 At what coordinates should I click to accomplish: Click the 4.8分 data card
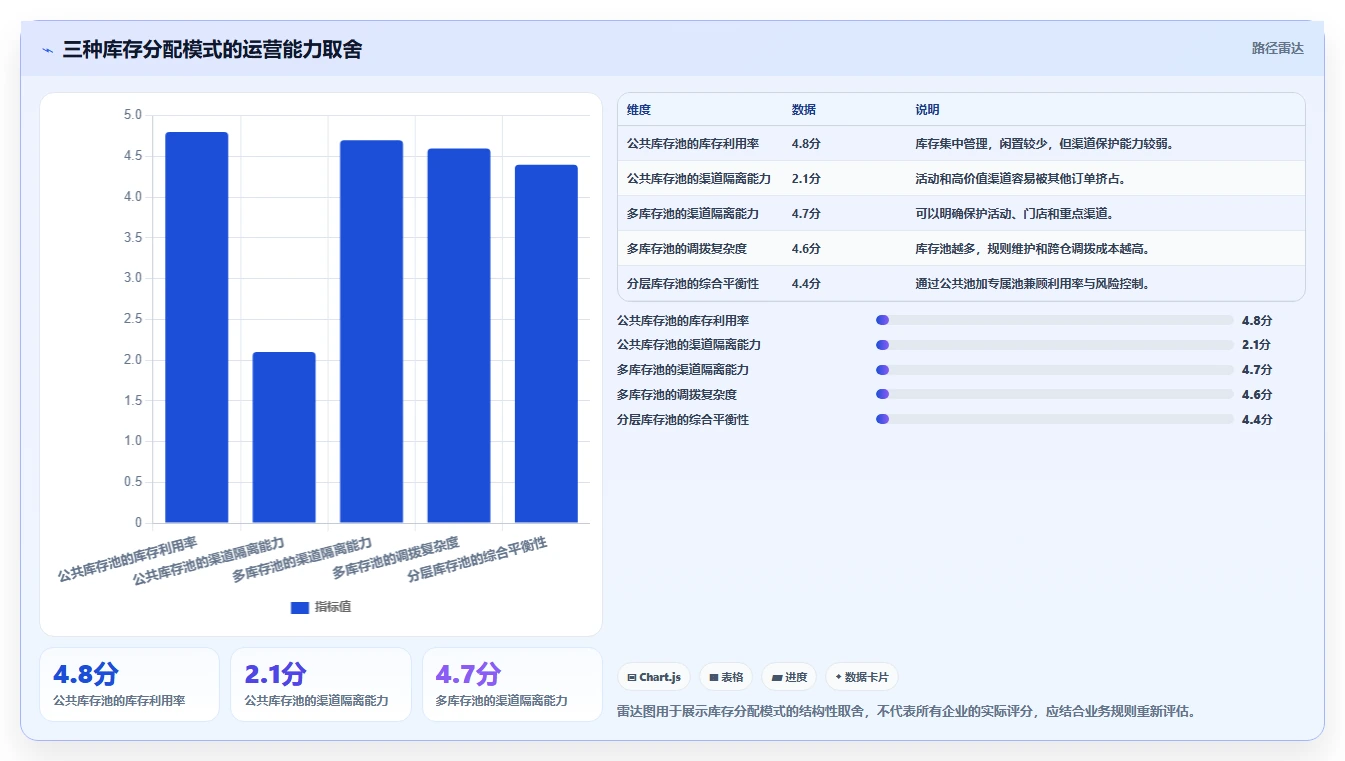(129, 684)
